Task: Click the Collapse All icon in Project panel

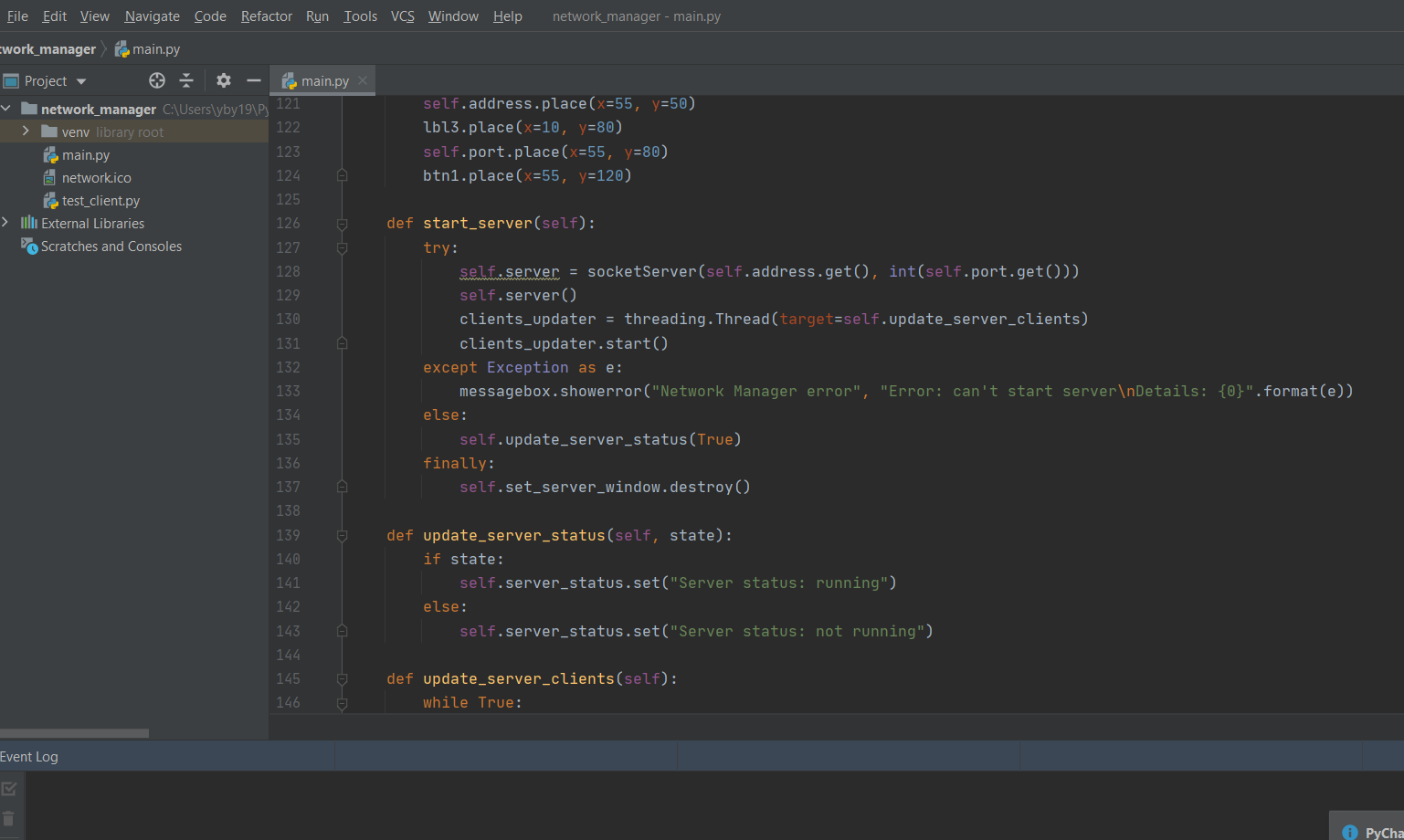Action: point(186,80)
